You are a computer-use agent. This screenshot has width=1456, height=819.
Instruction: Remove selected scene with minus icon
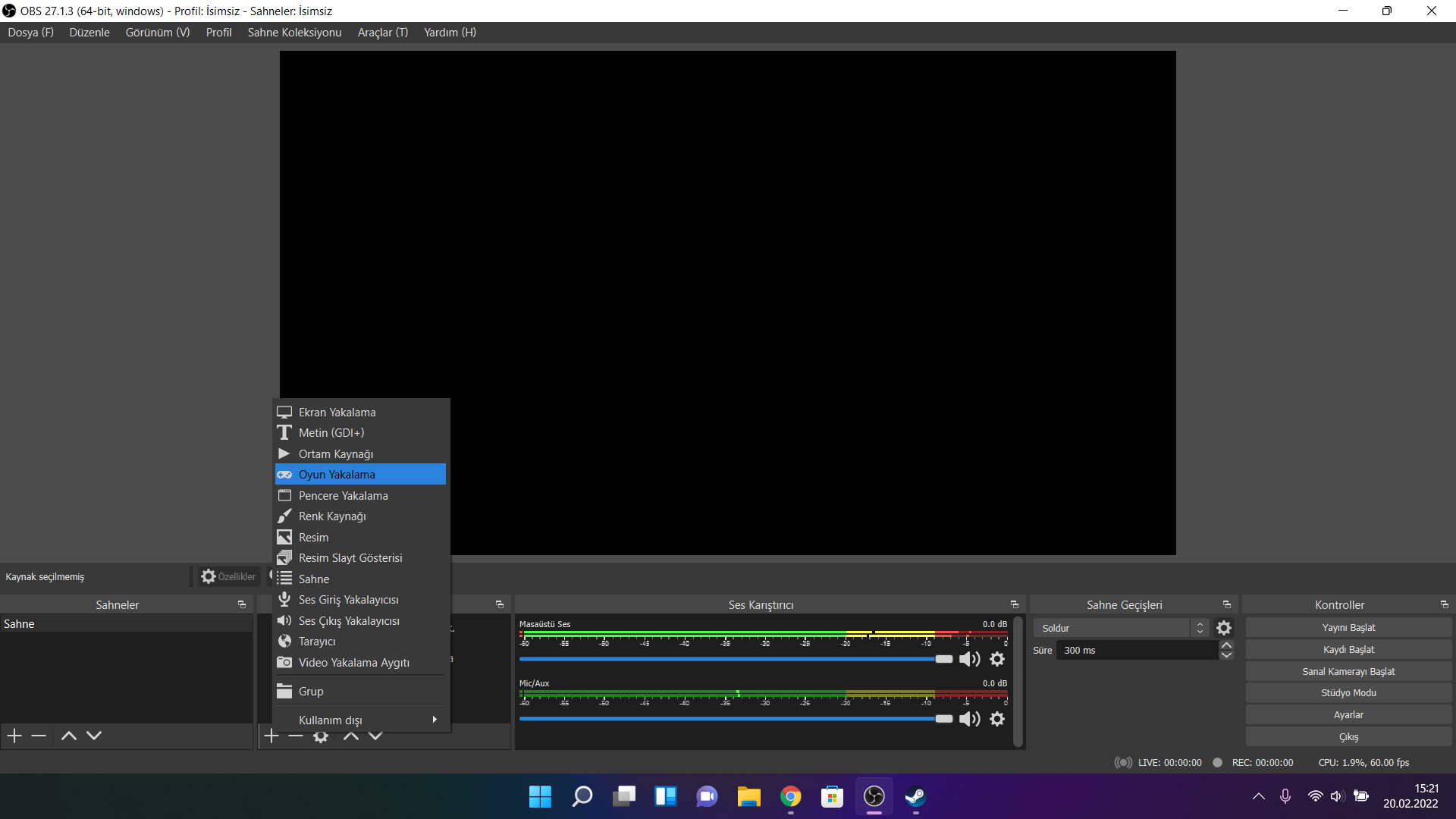click(39, 736)
